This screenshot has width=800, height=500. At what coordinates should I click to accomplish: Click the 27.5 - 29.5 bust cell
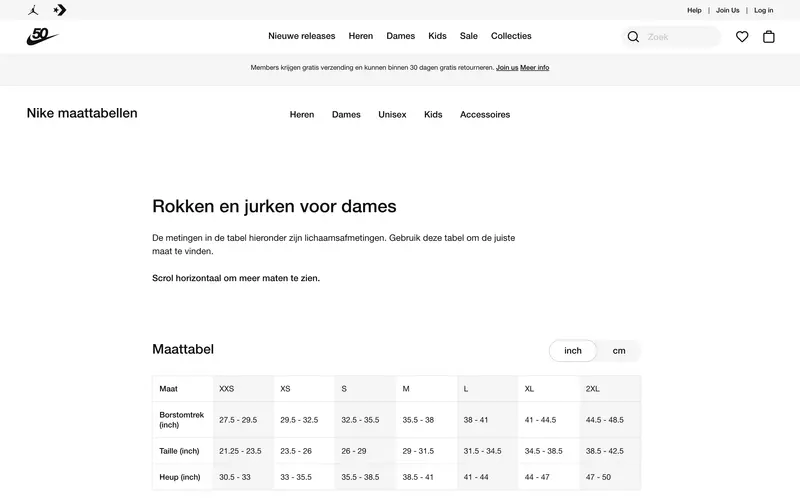243,420
